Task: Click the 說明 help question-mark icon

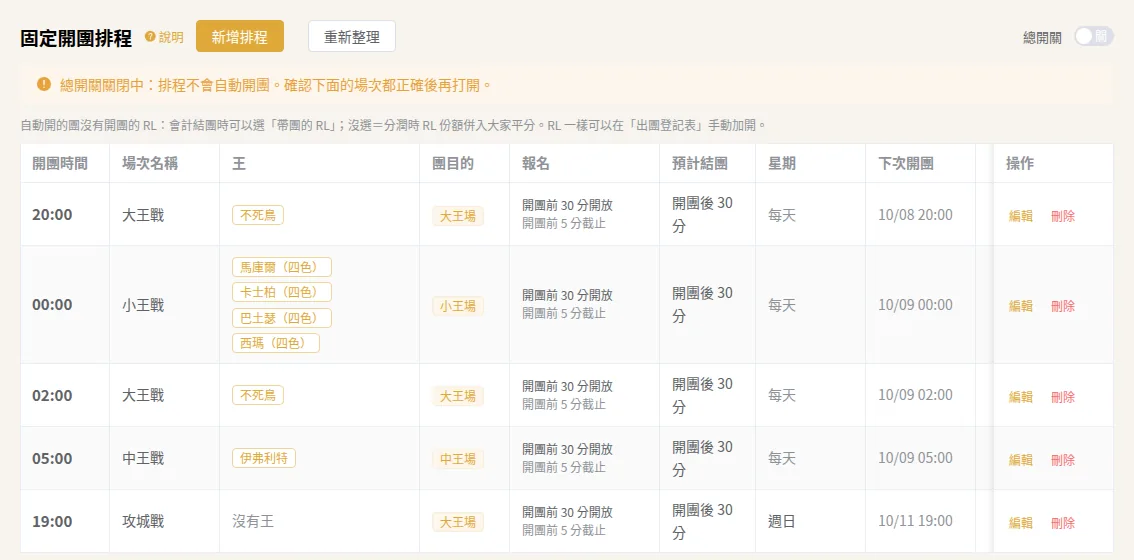Action: [150, 37]
